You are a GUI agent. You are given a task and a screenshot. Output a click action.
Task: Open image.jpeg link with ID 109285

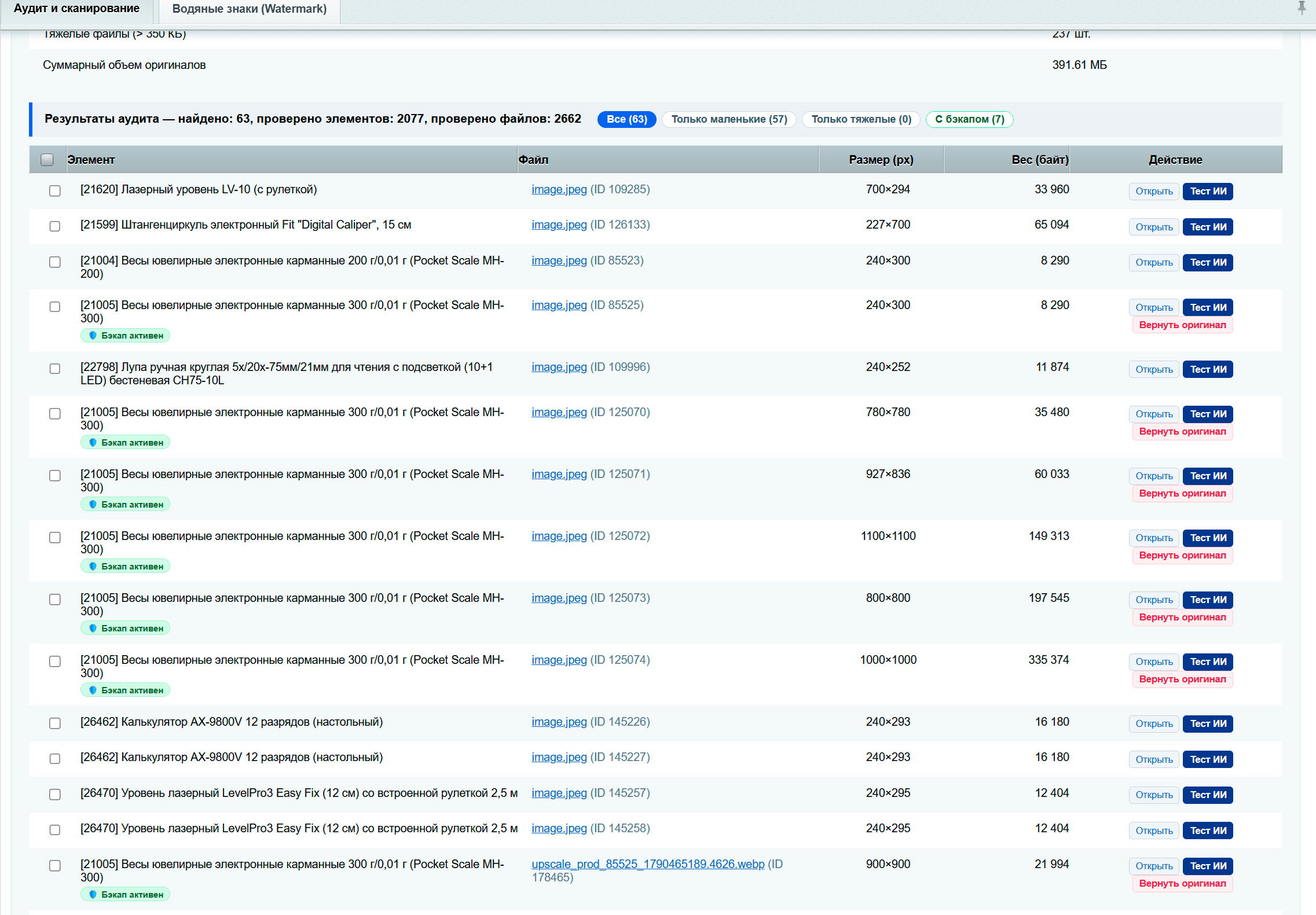pyautogui.click(x=559, y=189)
